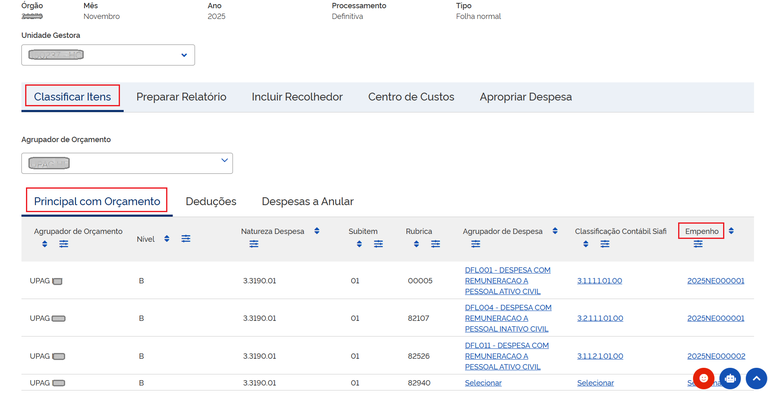The width and height of the screenshot is (768, 395).
Task: Click the Empenho column header
Action: pyautogui.click(x=701, y=231)
